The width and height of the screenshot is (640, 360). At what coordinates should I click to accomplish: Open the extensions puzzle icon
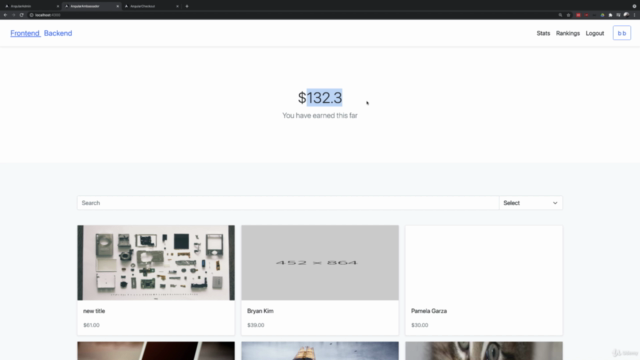click(x=611, y=15)
